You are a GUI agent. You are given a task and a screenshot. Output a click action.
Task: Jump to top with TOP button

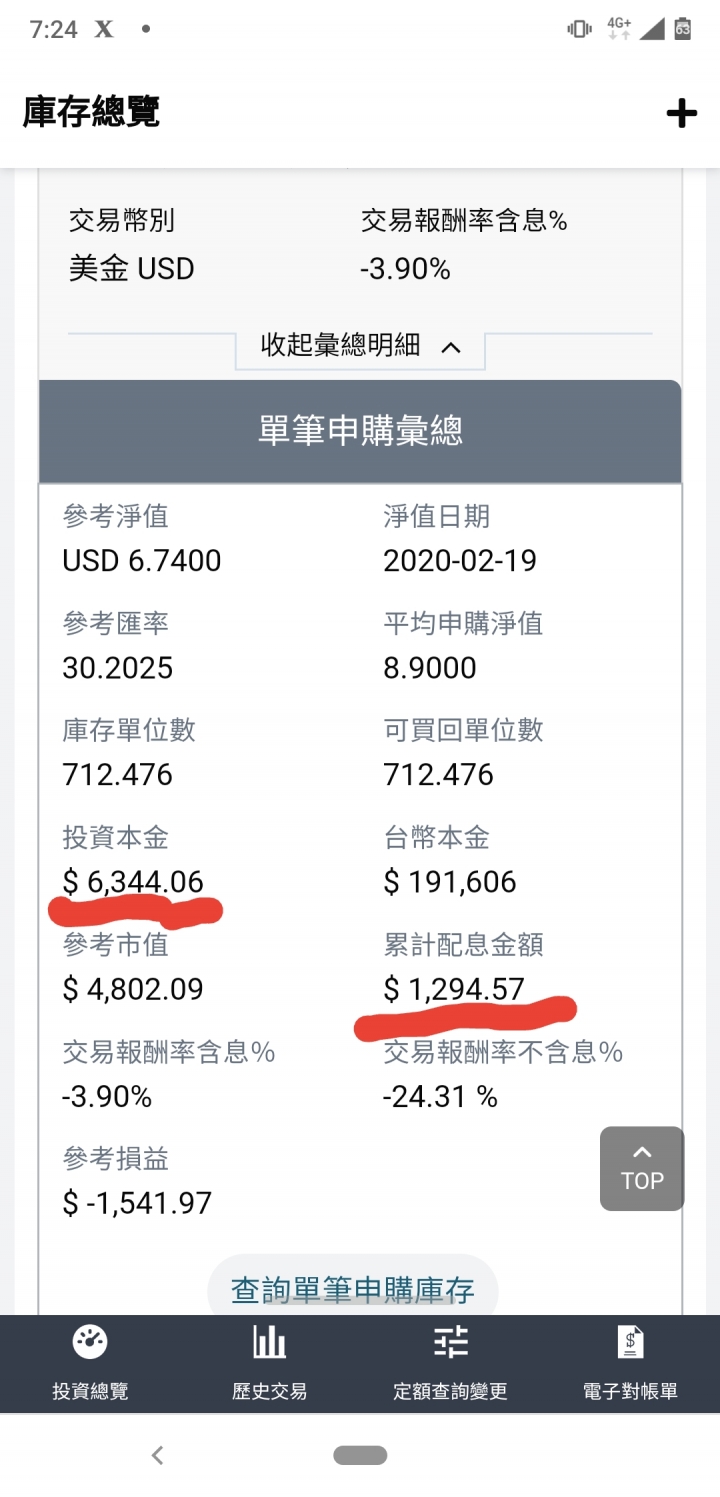[x=642, y=1169]
